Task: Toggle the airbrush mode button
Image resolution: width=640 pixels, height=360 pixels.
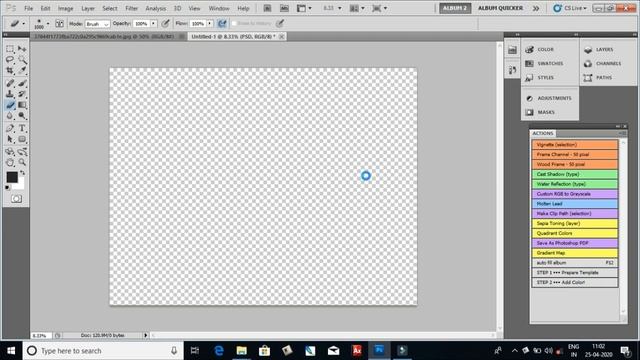Action: [x=222, y=24]
